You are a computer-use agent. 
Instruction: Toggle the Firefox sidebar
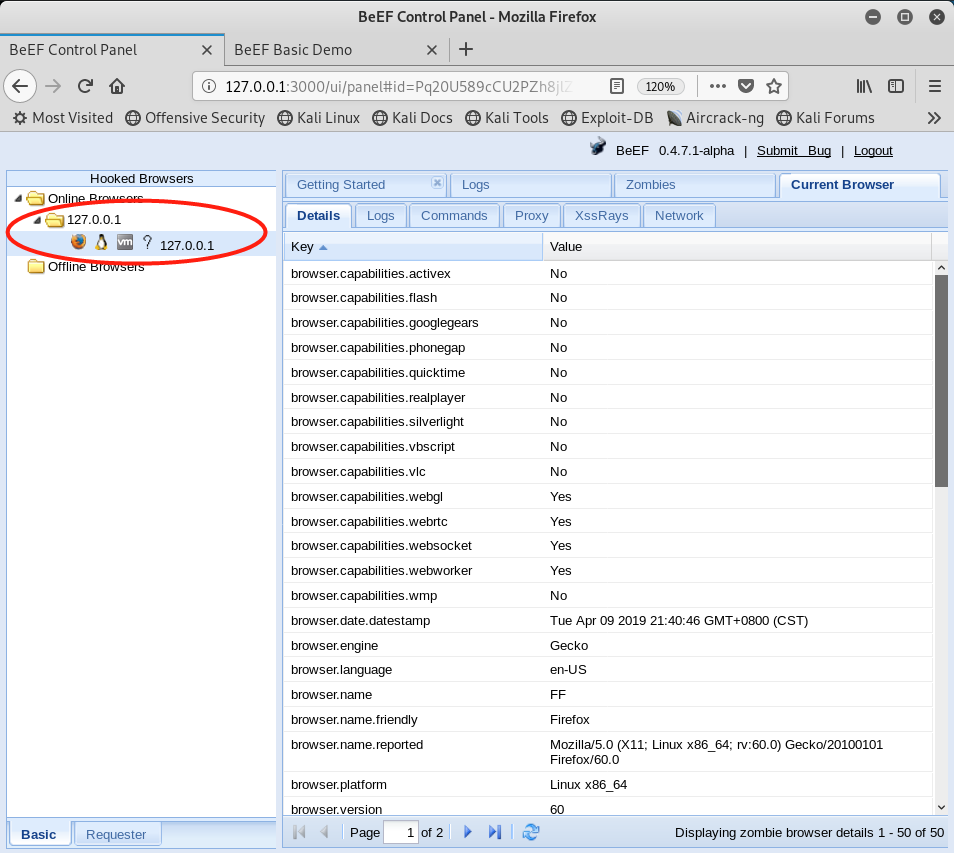[896, 86]
